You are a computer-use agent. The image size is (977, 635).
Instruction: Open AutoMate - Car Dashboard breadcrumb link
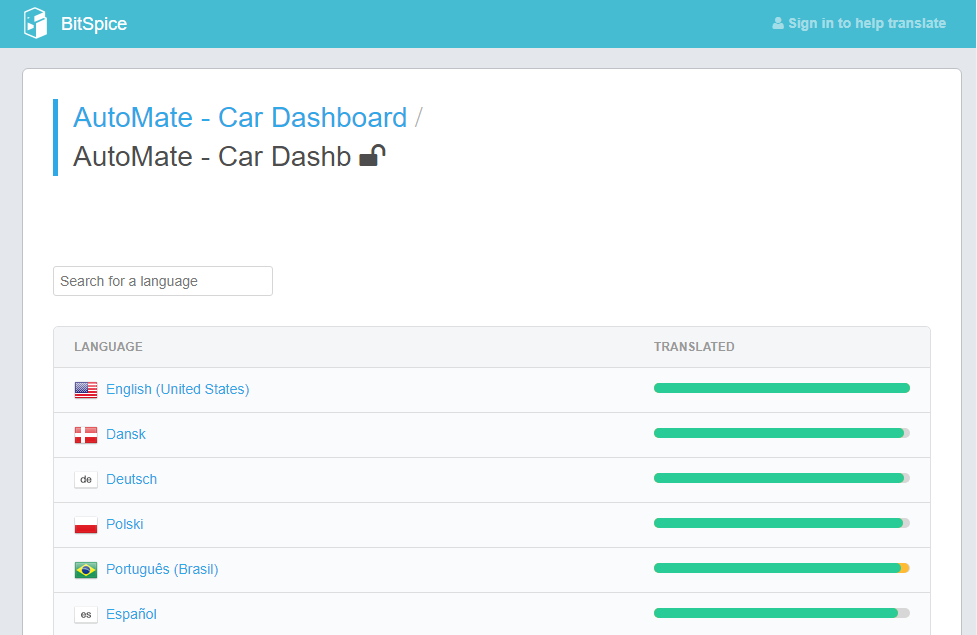click(x=240, y=117)
